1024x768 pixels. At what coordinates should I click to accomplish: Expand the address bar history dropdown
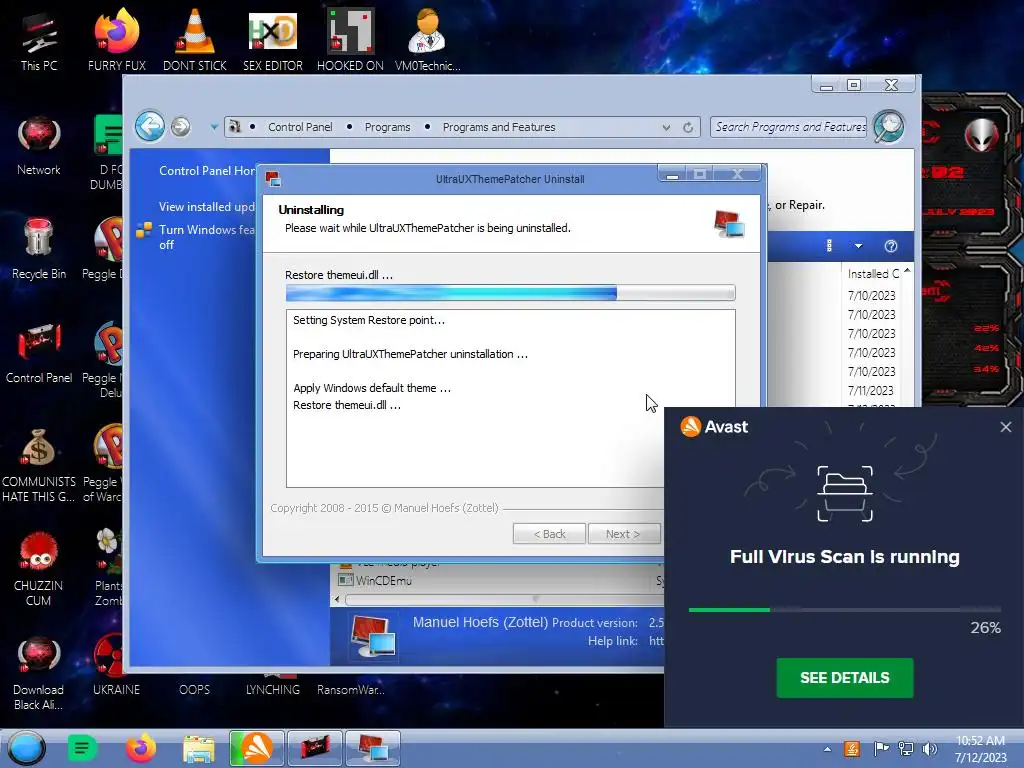666,127
